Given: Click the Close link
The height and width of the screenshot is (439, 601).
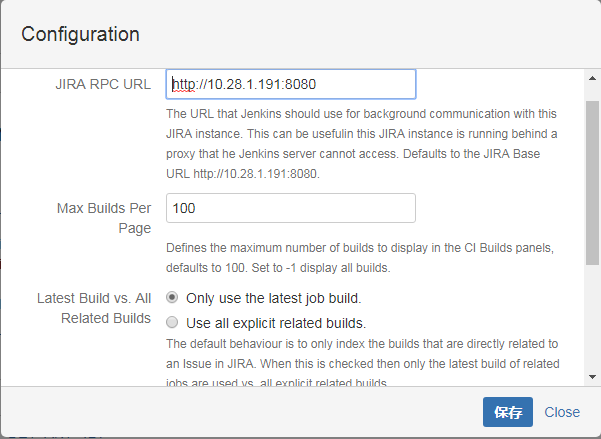Looking at the screenshot, I should (x=562, y=412).
